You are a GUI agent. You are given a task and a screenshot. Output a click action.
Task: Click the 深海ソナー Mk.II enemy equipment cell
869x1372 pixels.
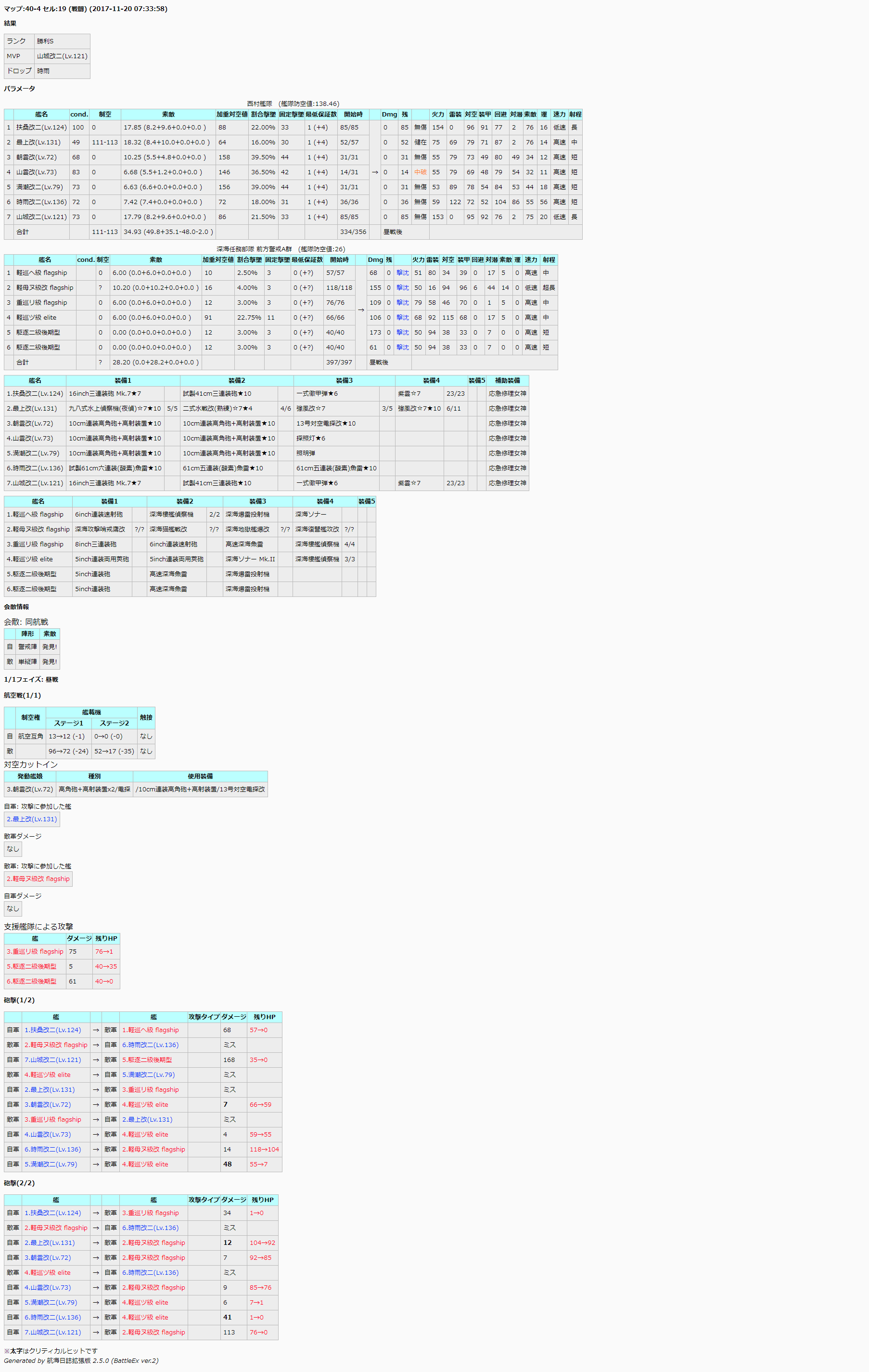(x=250, y=559)
